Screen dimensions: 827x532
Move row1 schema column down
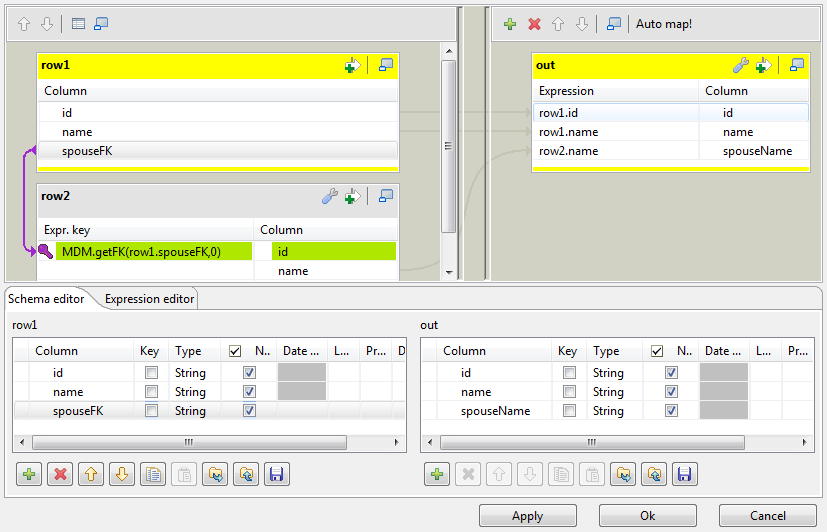click(122, 474)
